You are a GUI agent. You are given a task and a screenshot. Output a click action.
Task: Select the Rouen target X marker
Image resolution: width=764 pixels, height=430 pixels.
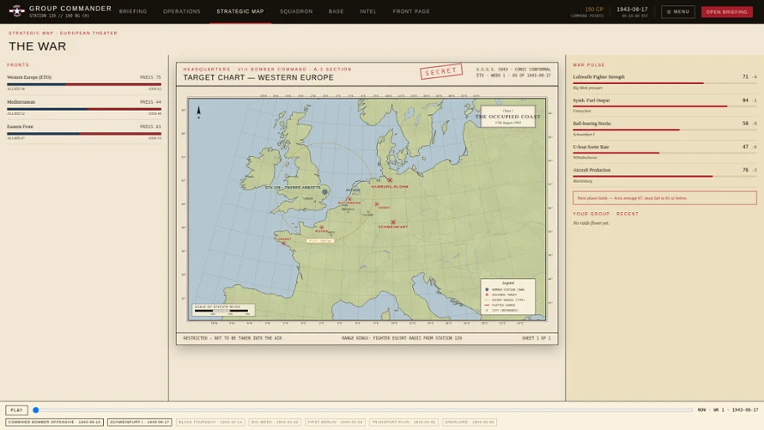coord(322,227)
